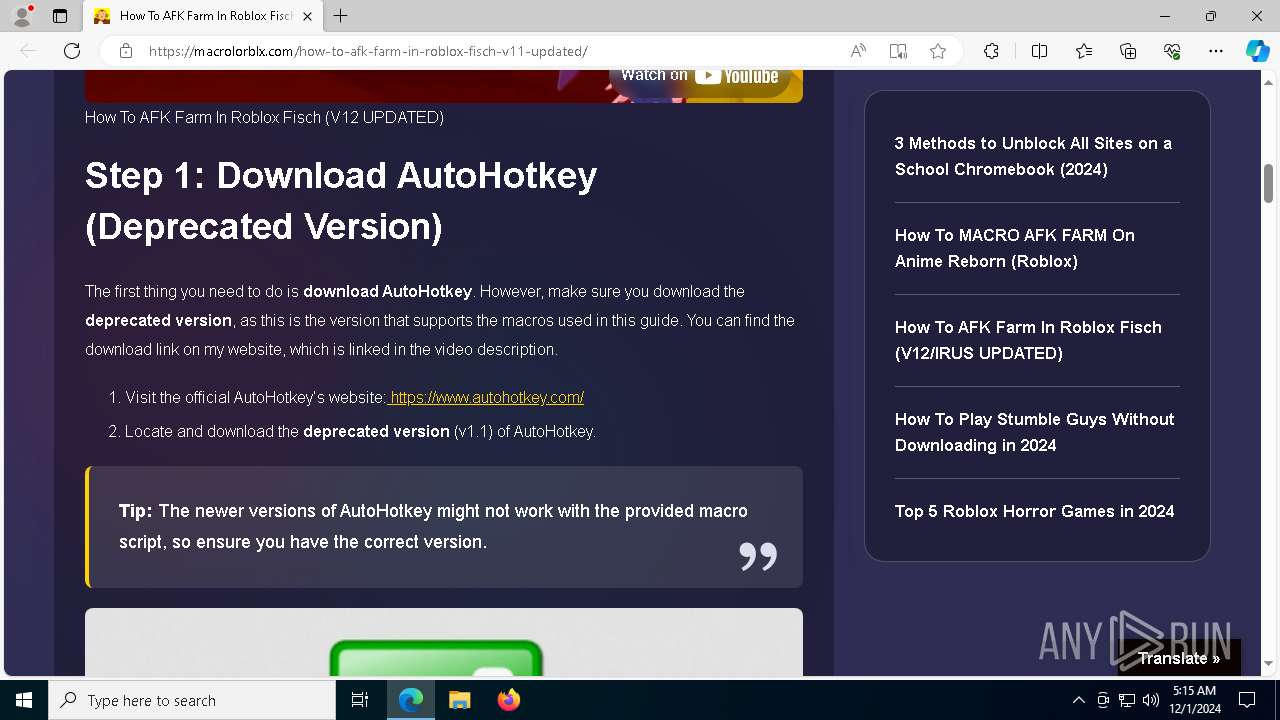
Task: Open the Windows Start menu
Action: pos(24,700)
